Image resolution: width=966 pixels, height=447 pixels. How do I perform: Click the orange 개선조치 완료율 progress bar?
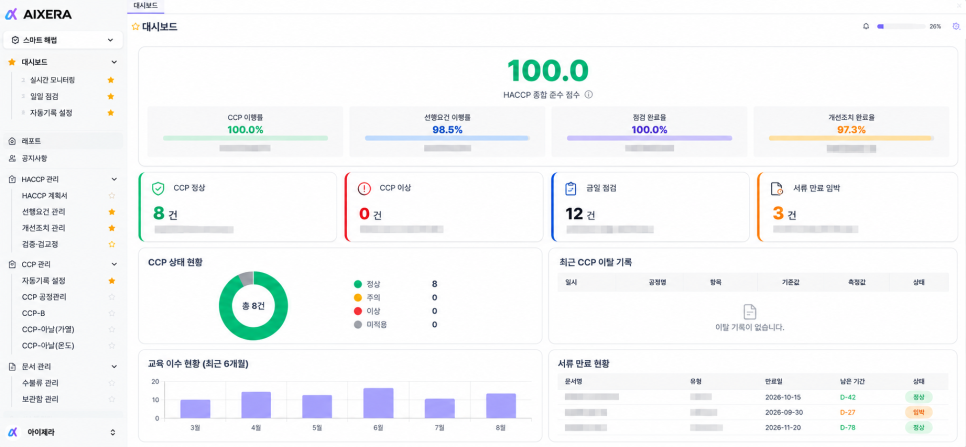pyautogui.click(x=851, y=139)
